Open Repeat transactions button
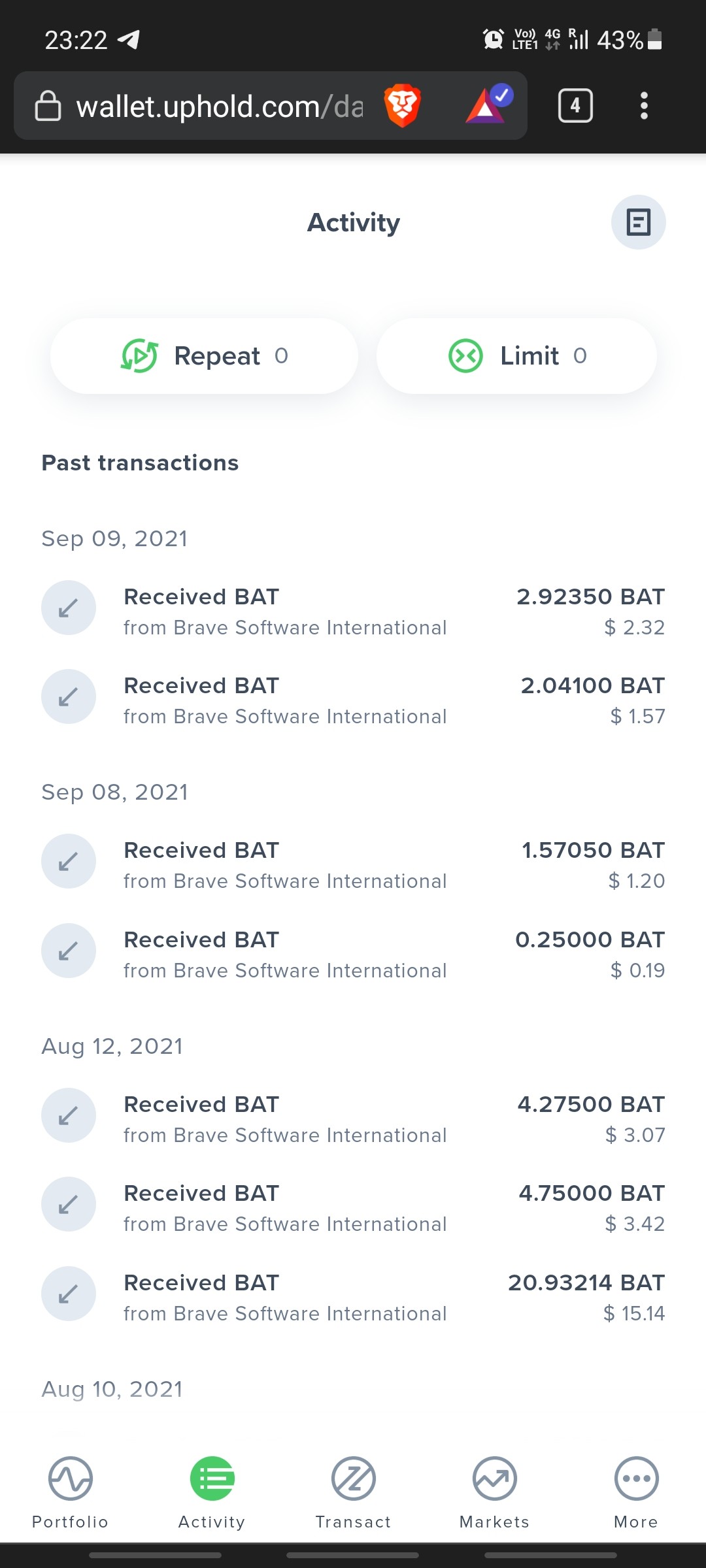This screenshot has width=706, height=1568. pyautogui.click(x=204, y=356)
